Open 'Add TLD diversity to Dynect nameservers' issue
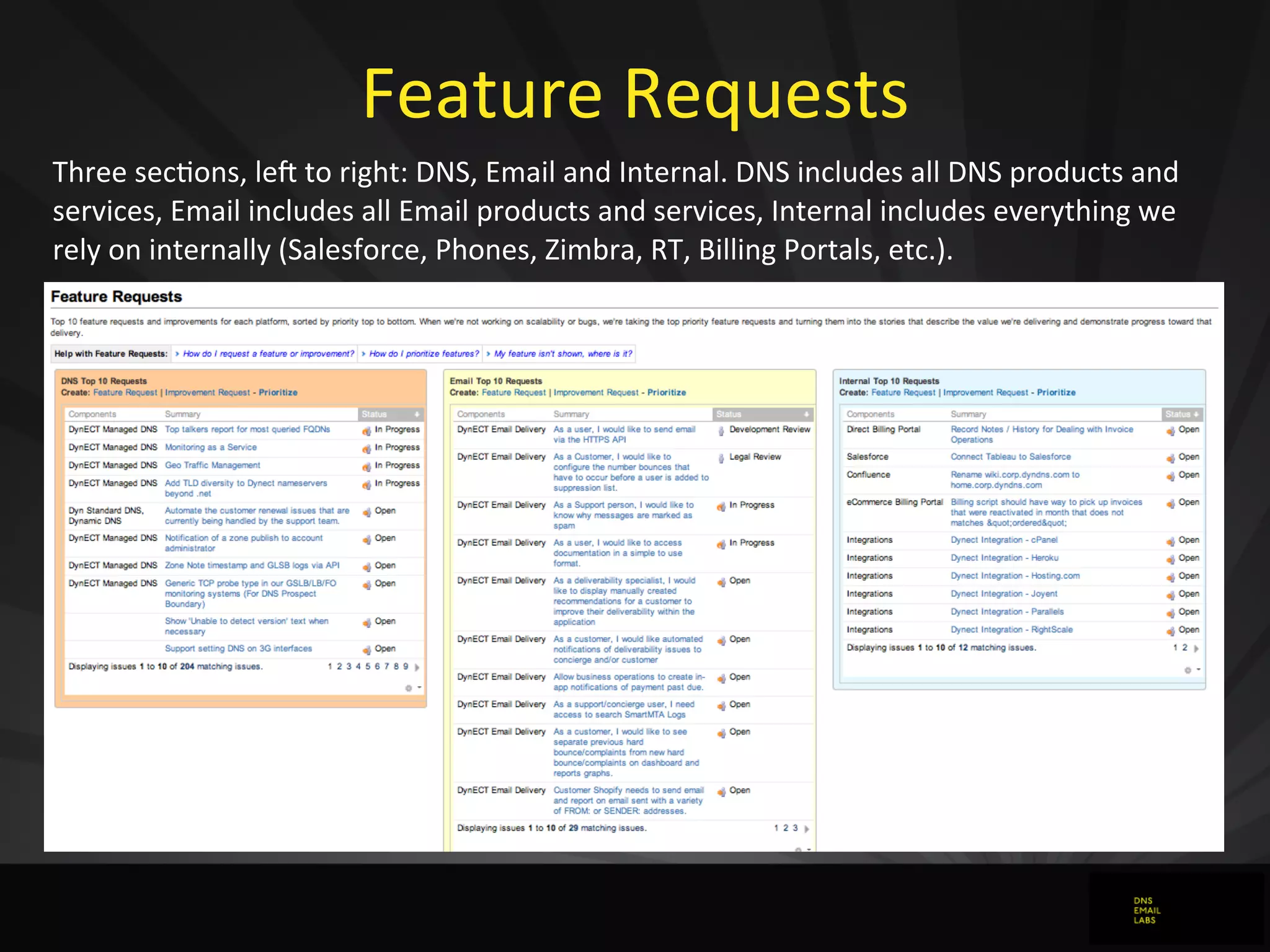 pyautogui.click(x=246, y=488)
